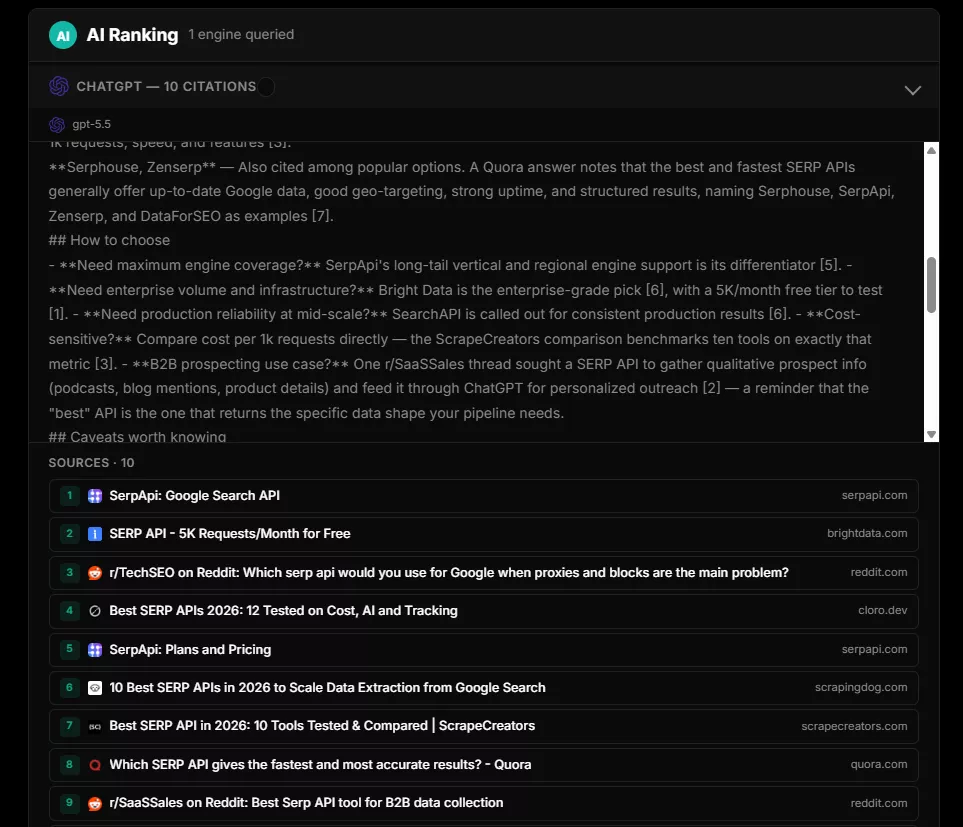Image resolution: width=963 pixels, height=827 pixels.
Task: Click the cloro.dev domain label
Action: [x=883, y=610]
